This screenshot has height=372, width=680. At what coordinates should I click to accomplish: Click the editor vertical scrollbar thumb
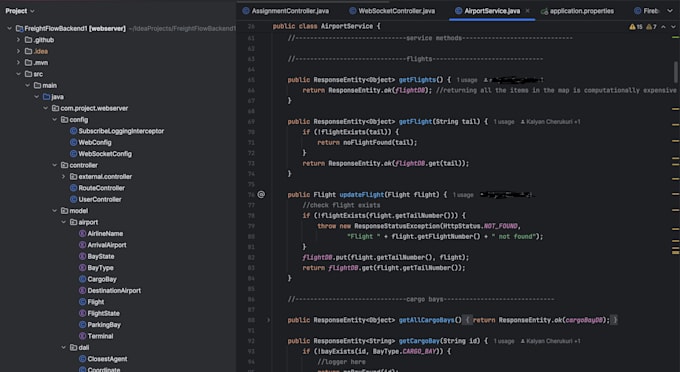(x=676, y=72)
